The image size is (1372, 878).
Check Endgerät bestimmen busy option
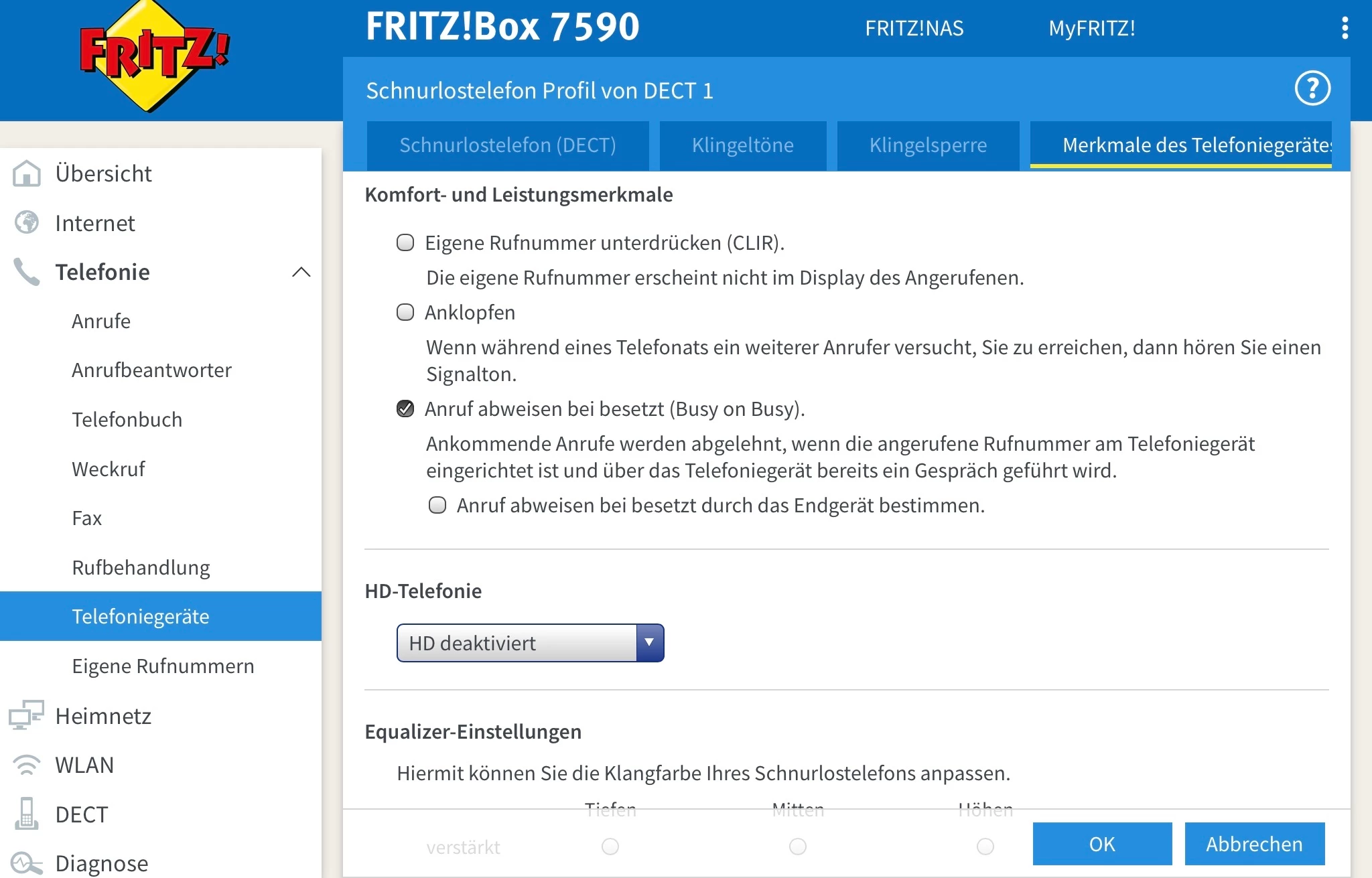[x=437, y=505]
